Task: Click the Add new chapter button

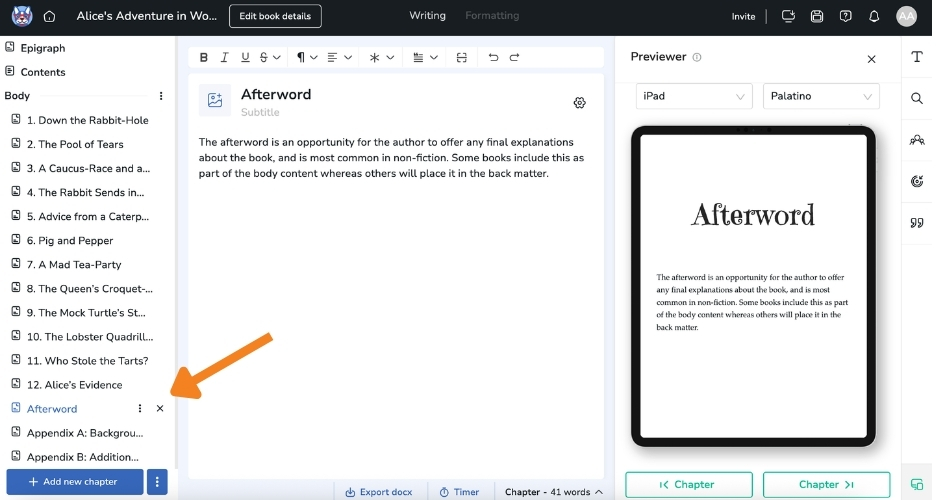Action: click(x=75, y=482)
